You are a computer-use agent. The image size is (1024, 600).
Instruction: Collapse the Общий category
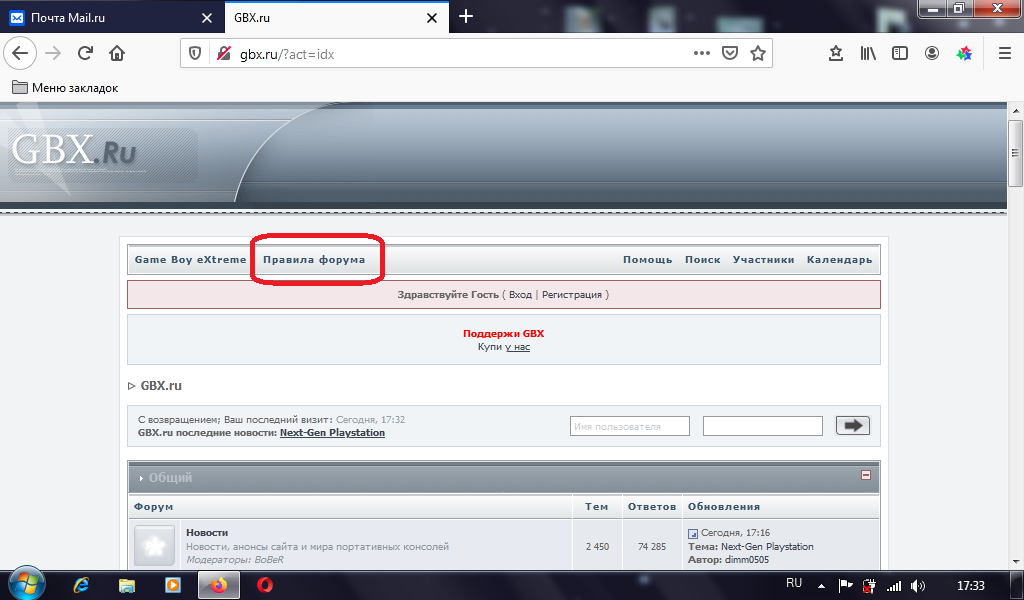pos(866,475)
